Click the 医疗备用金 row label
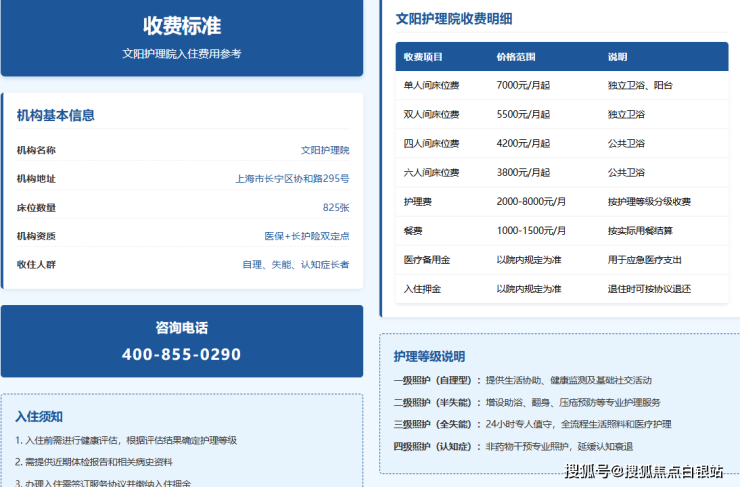This screenshot has height=487, width=740. point(427,260)
